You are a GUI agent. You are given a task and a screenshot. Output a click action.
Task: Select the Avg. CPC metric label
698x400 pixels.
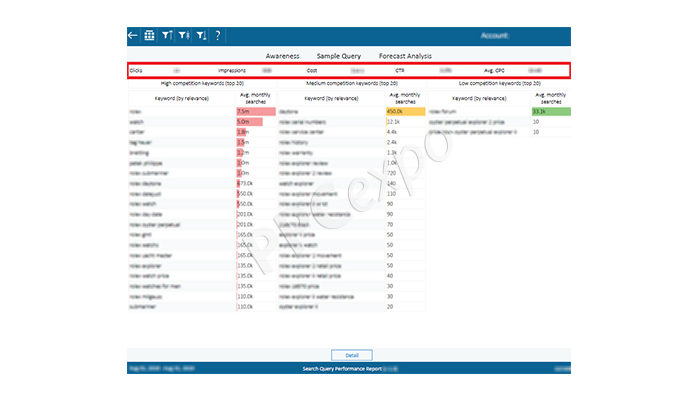tap(494, 70)
